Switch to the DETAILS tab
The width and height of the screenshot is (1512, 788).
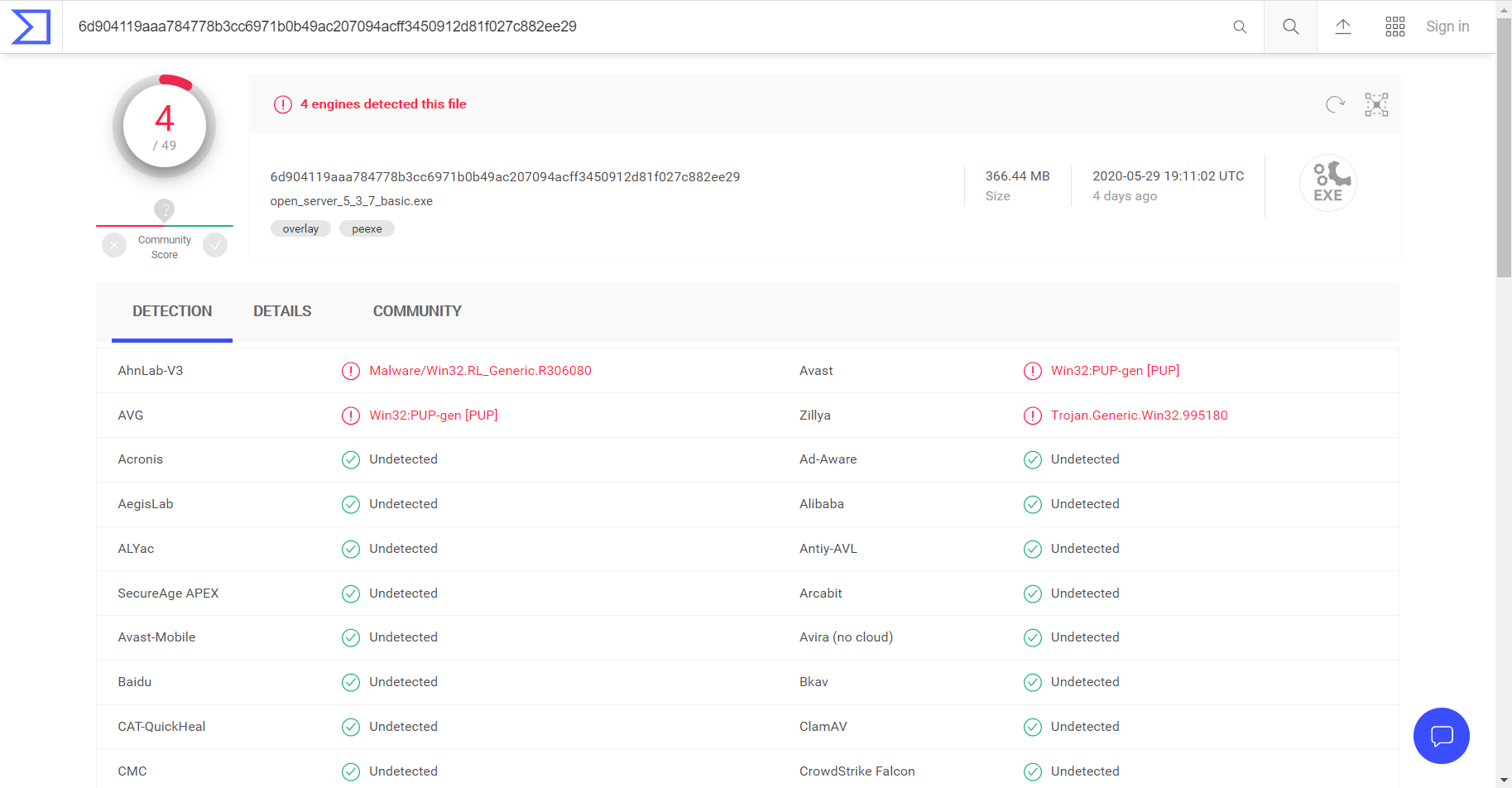tap(282, 312)
